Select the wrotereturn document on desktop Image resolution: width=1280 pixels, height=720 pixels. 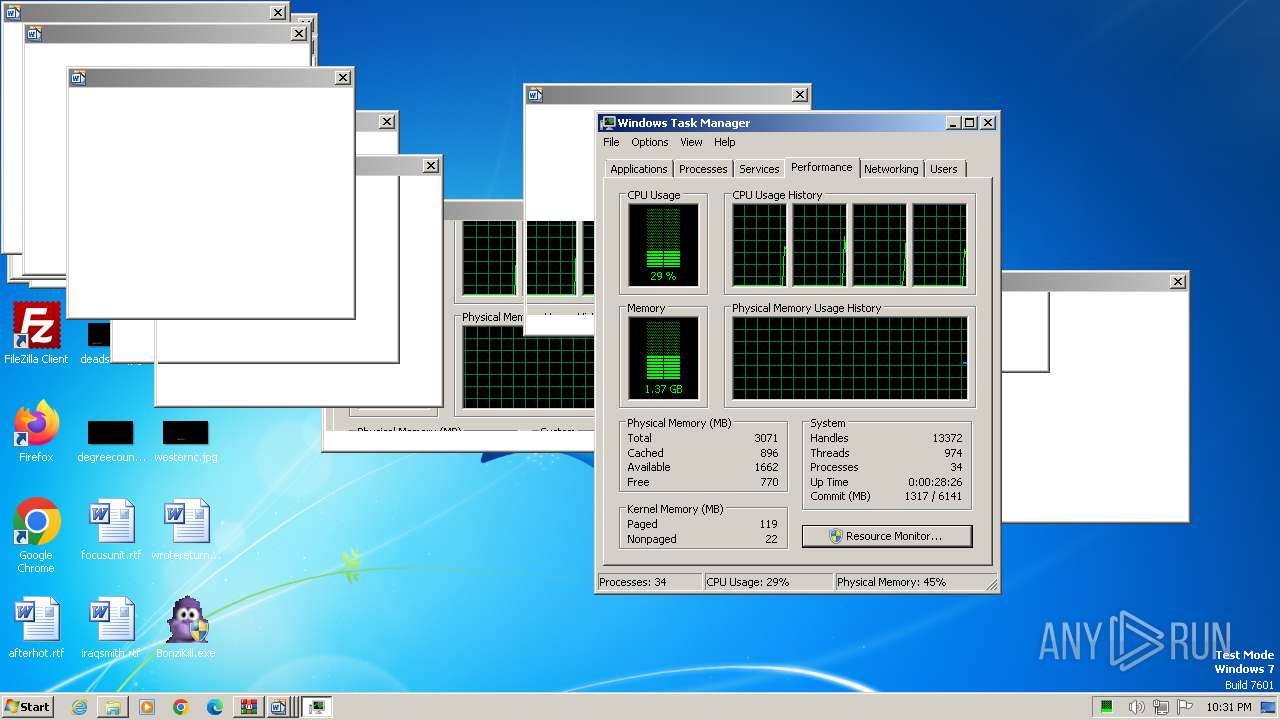click(x=186, y=530)
